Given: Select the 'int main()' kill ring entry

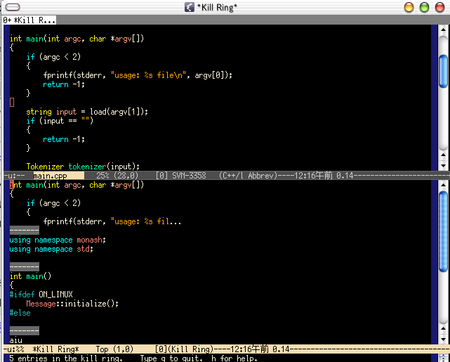Looking at the screenshot, I should [x=31, y=276].
